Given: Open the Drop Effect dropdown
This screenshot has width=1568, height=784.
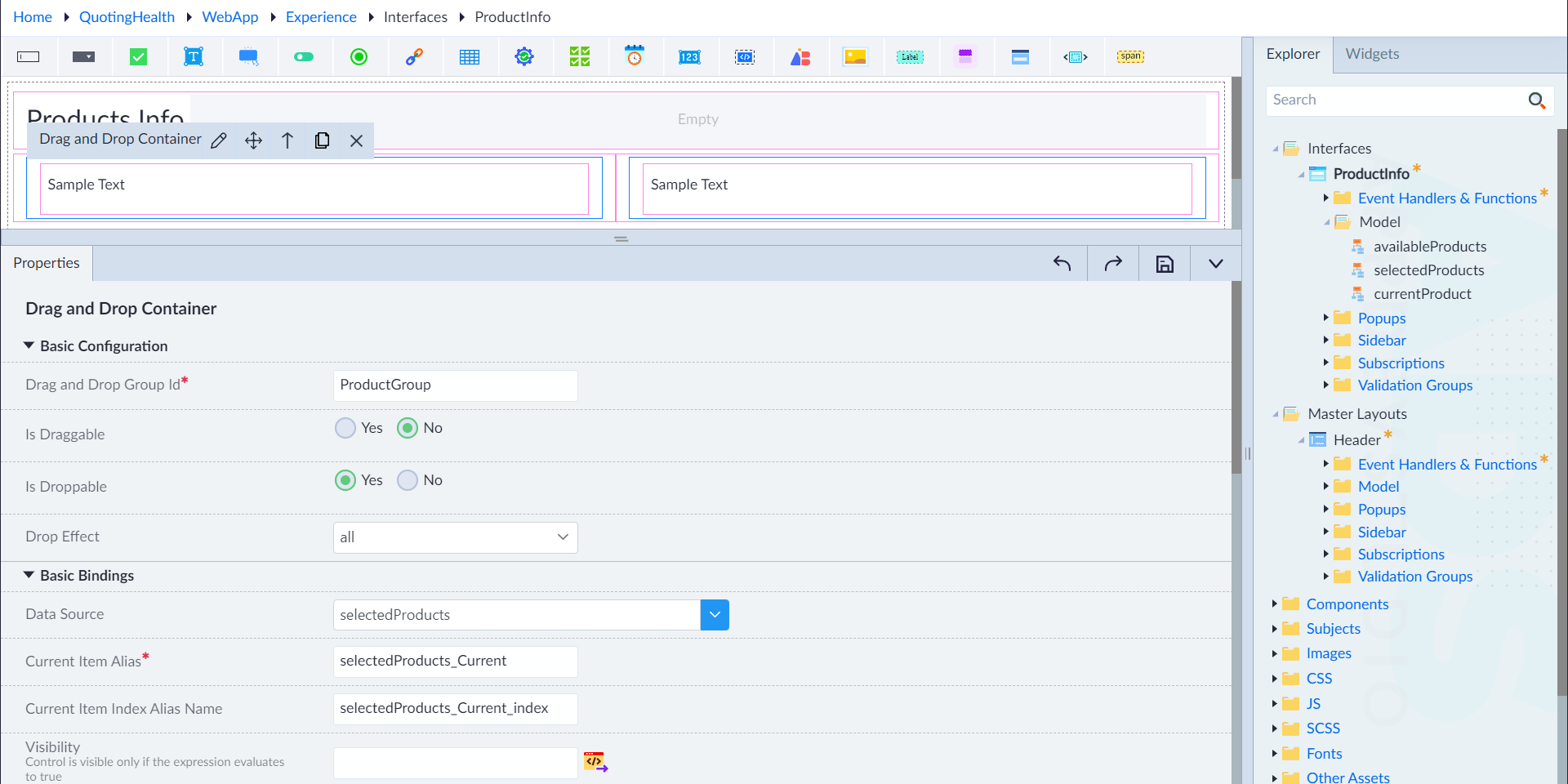Looking at the screenshot, I should [x=455, y=537].
